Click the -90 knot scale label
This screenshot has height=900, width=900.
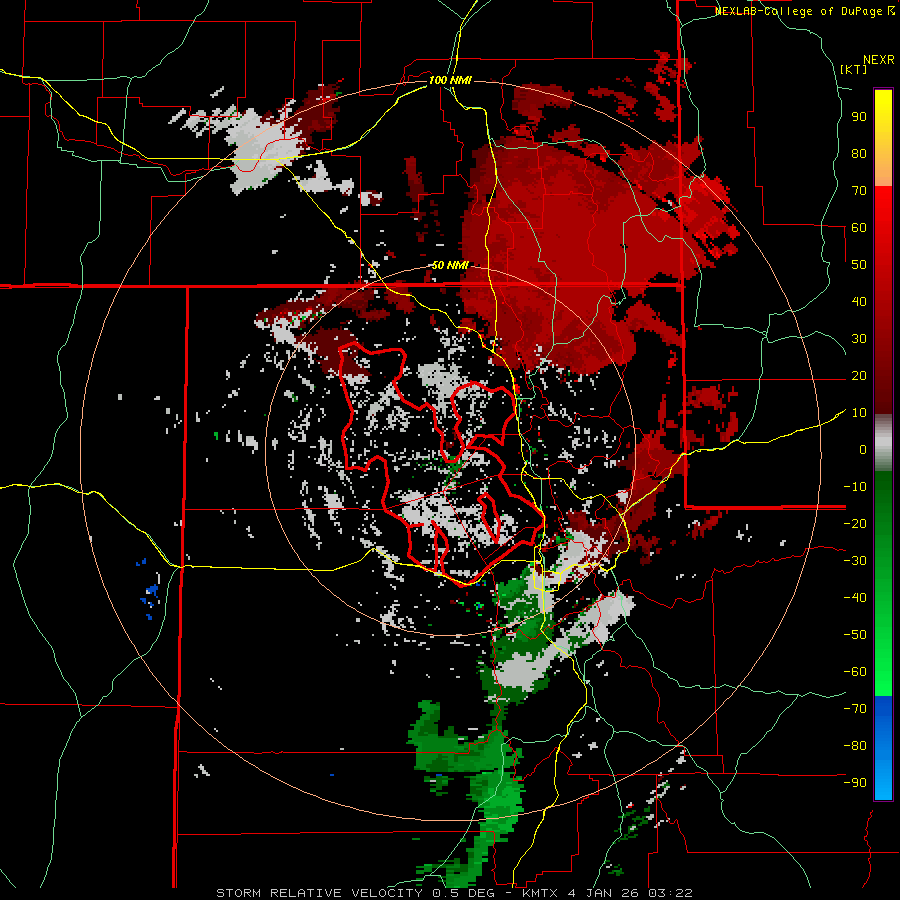click(855, 783)
